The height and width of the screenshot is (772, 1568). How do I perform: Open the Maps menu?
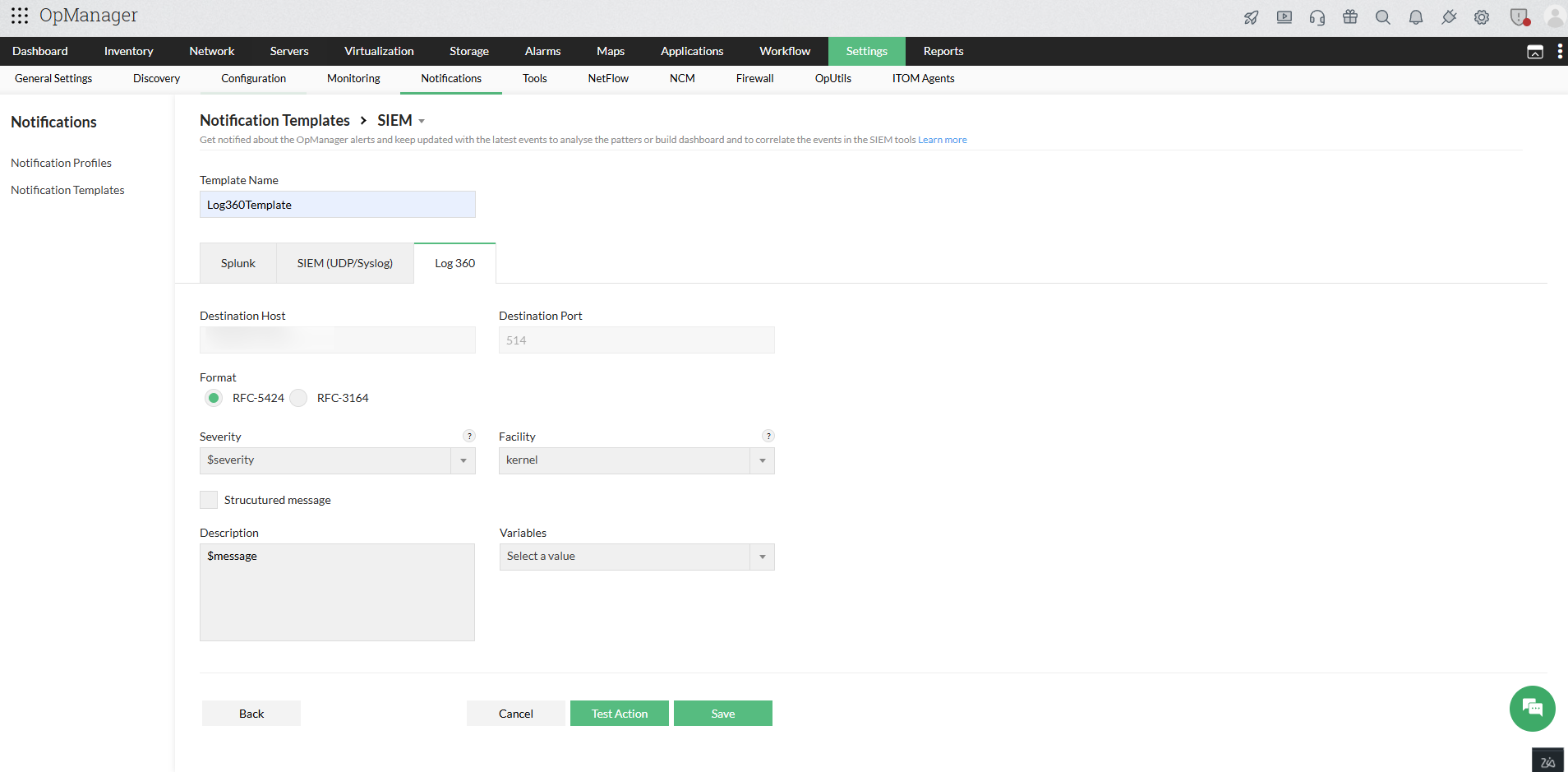(x=611, y=51)
